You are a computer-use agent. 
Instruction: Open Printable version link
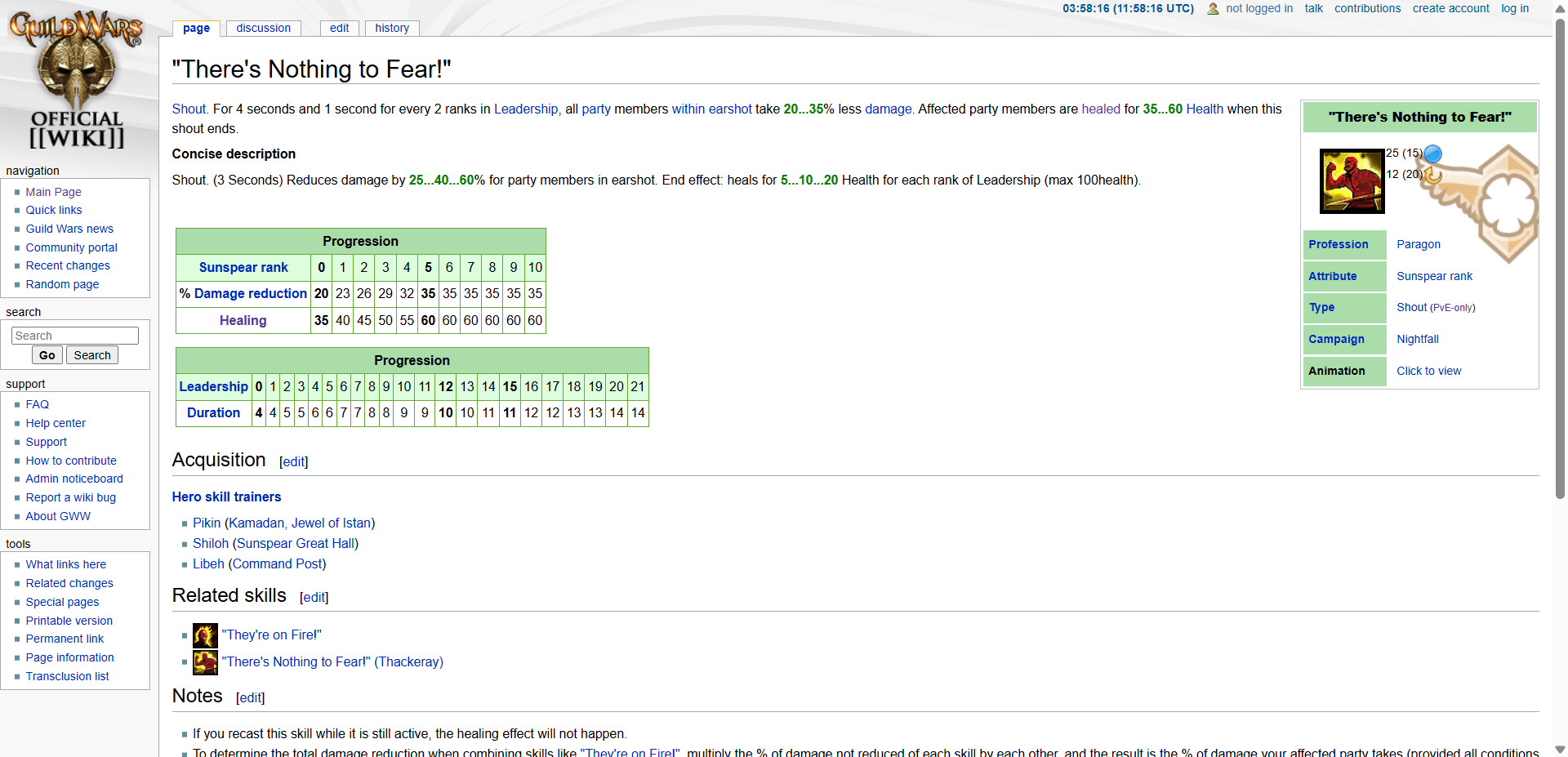coord(69,621)
